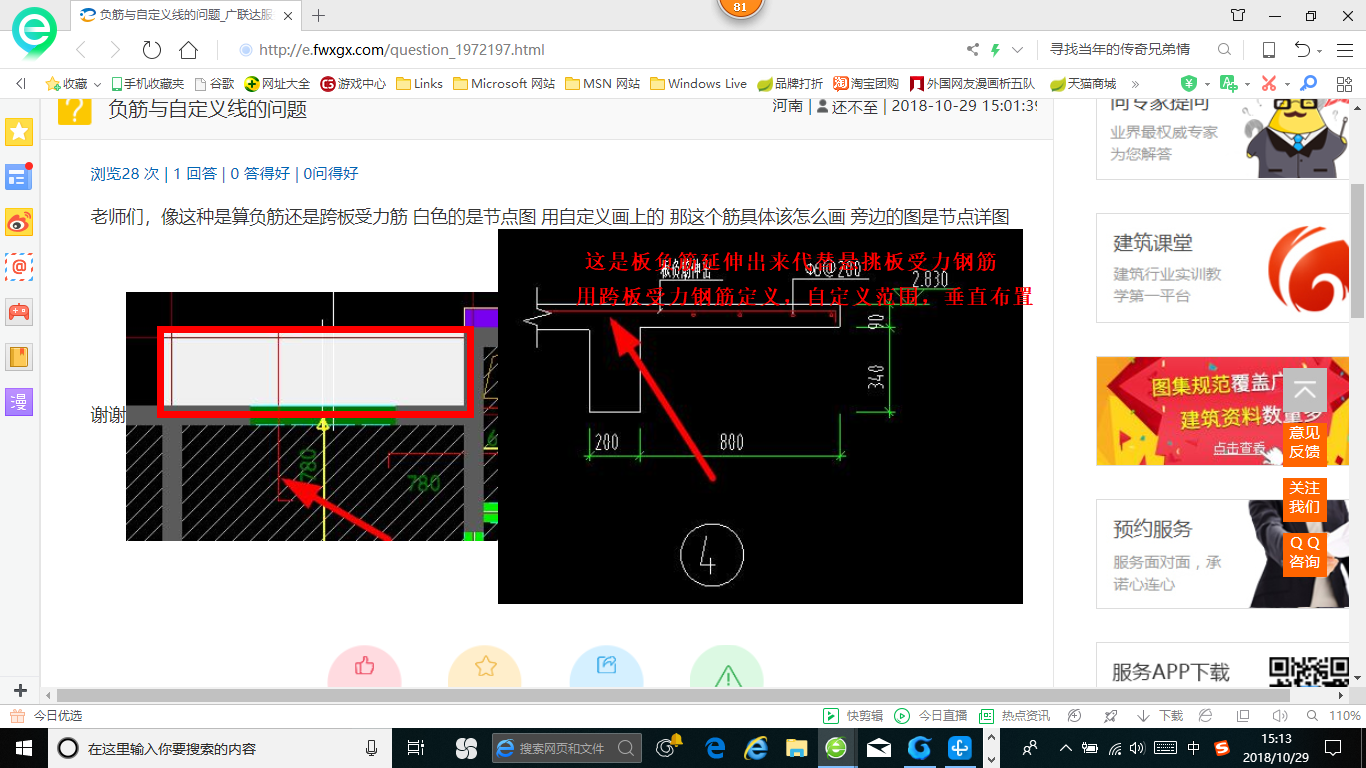Open 快剪辑 in status bar
Screen dimensions: 1366x768
(x=854, y=716)
